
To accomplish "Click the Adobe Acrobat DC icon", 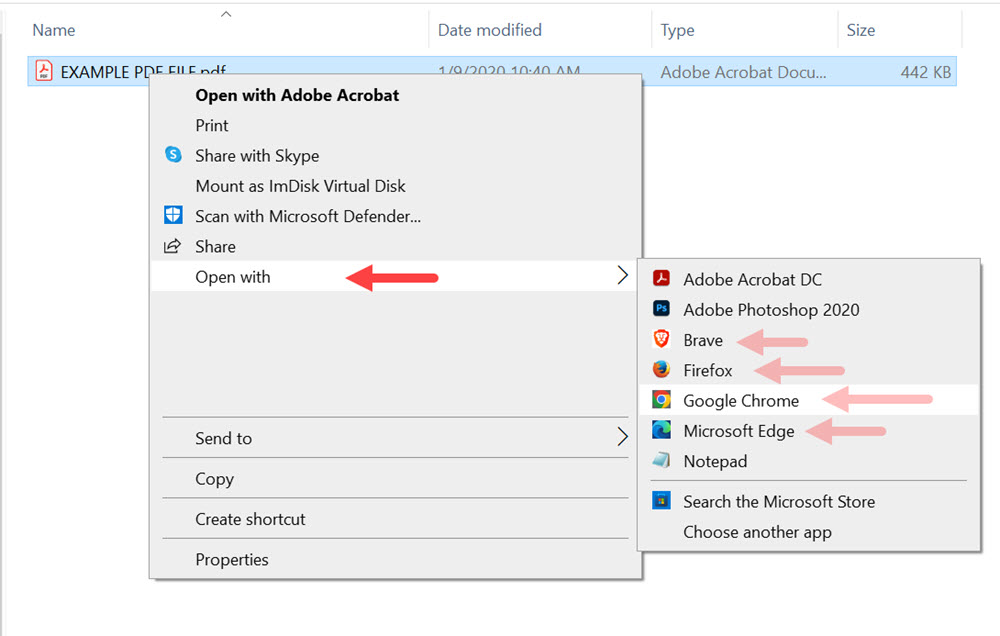I will [x=661, y=278].
